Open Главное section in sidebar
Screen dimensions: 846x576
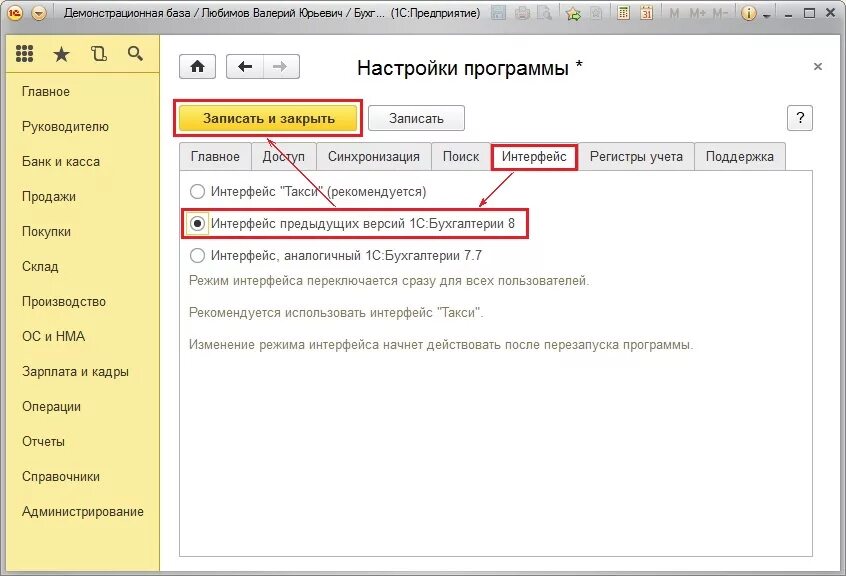coord(46,92)
